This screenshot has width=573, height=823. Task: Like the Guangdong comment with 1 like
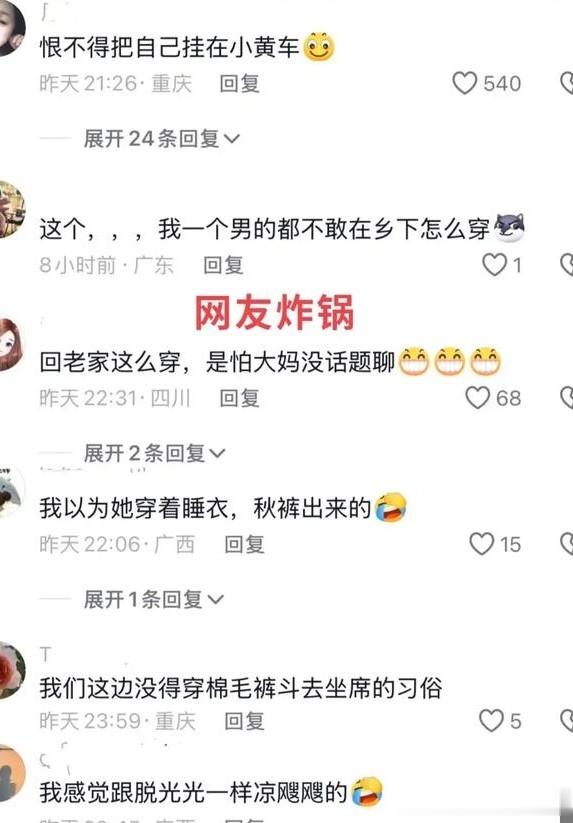pos(494,265)
